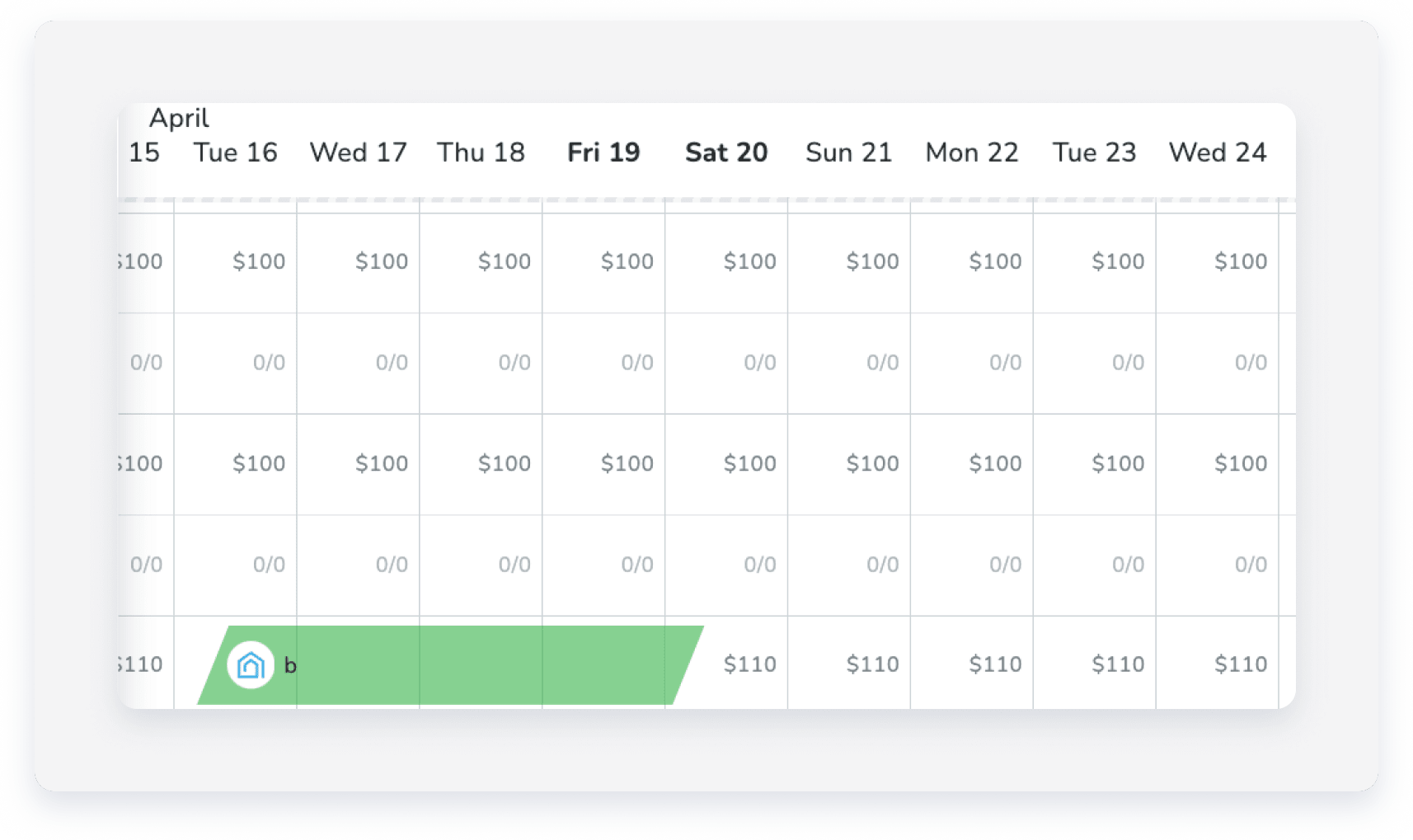Click the Sat 20 date header
The height and width of the screenshot is (840, 1413).
tap(726, 152)
